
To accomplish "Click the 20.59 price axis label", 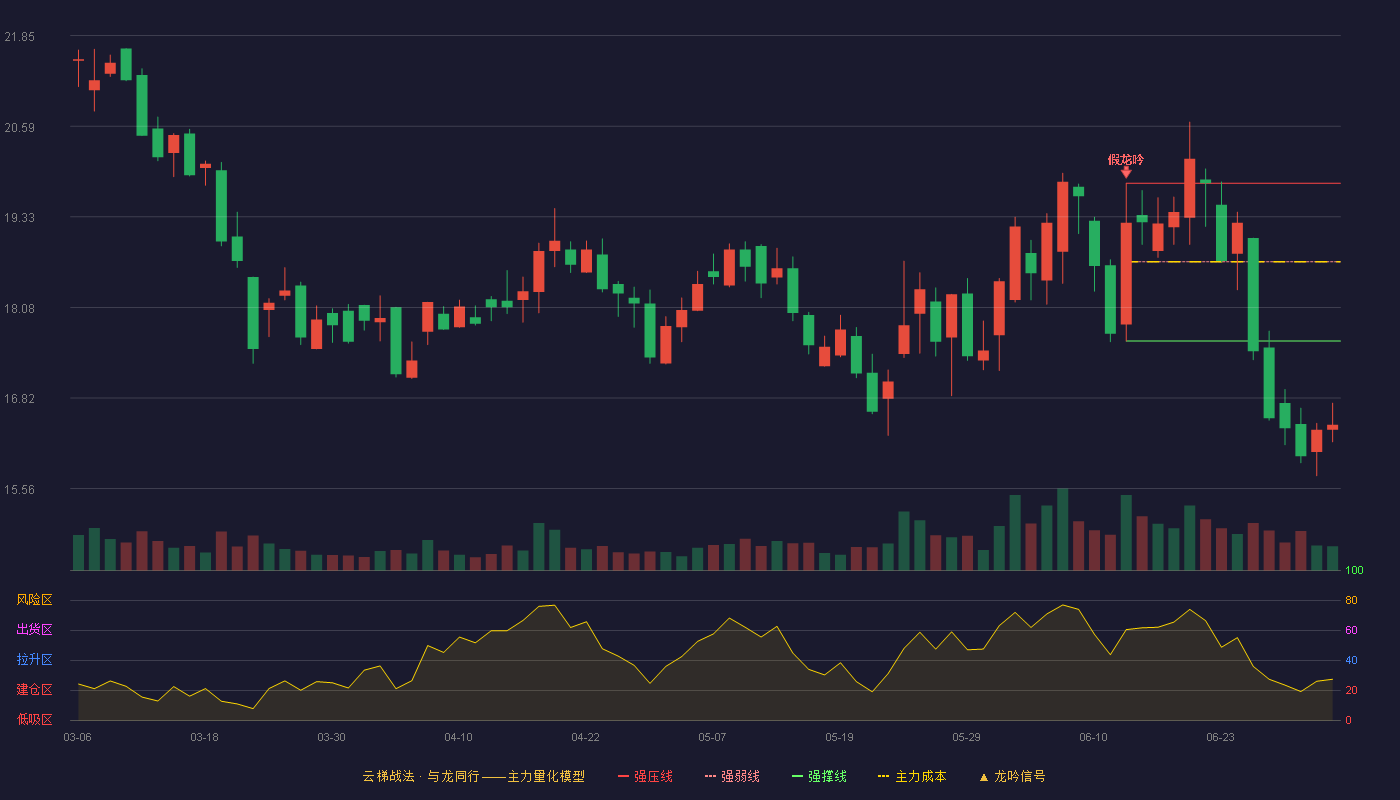I will click(x=19, y=127).
